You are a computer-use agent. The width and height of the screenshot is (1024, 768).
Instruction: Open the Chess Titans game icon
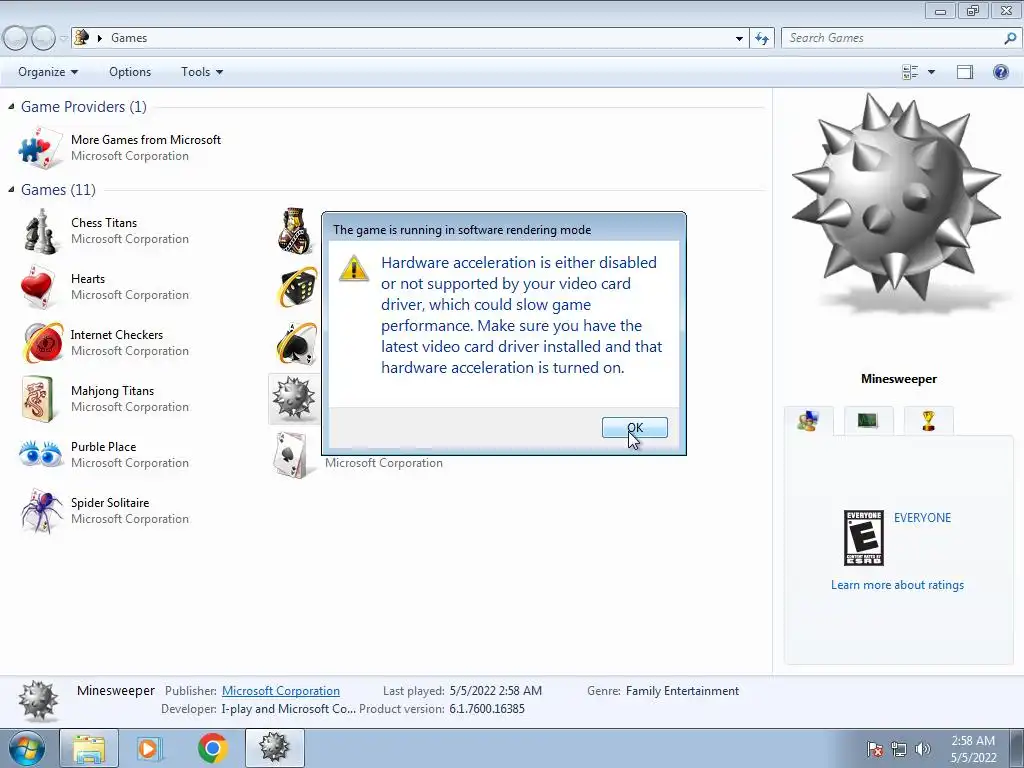[x=40, y=231]
